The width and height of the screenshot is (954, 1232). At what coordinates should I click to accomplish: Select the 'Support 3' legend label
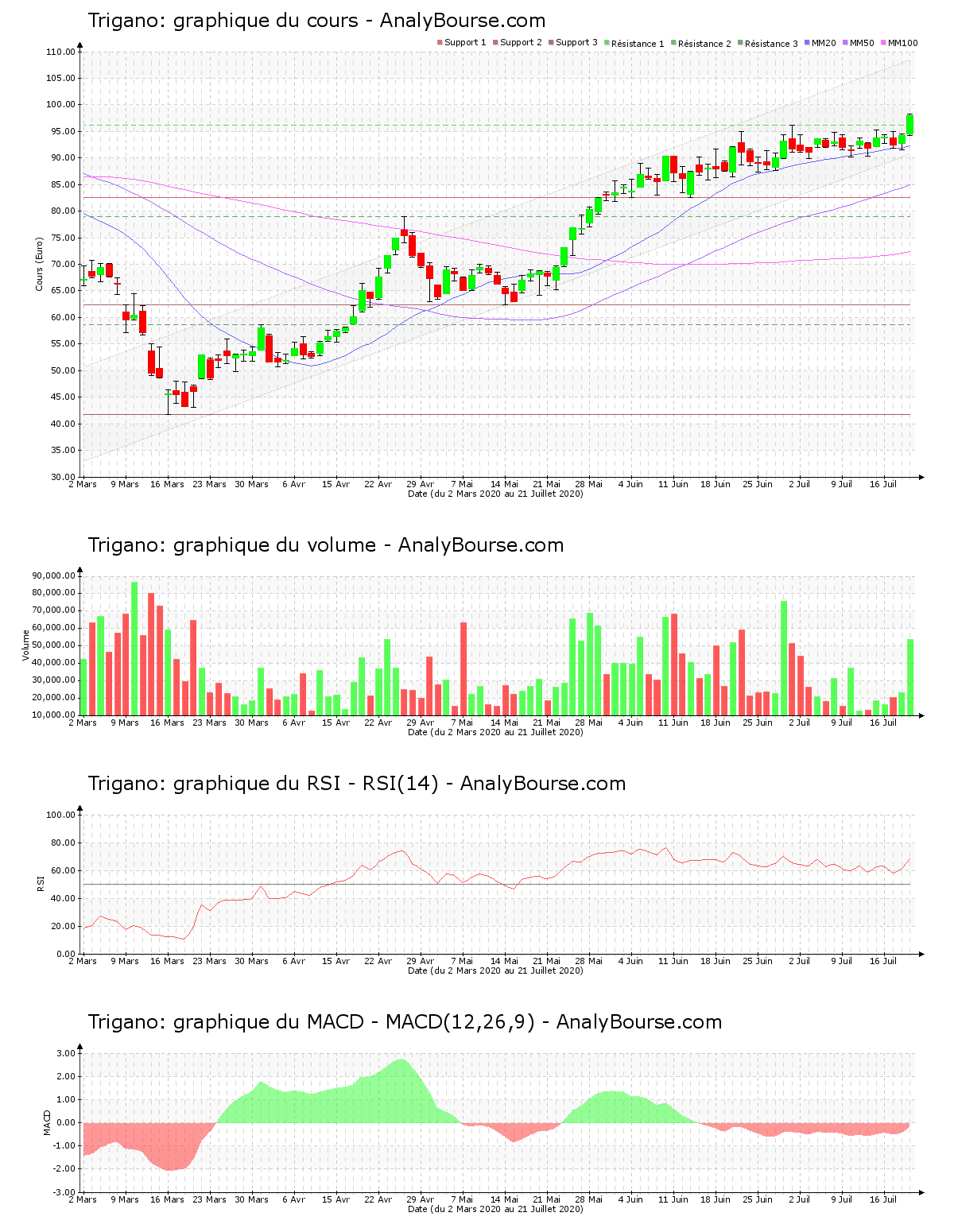click(576, 43)
